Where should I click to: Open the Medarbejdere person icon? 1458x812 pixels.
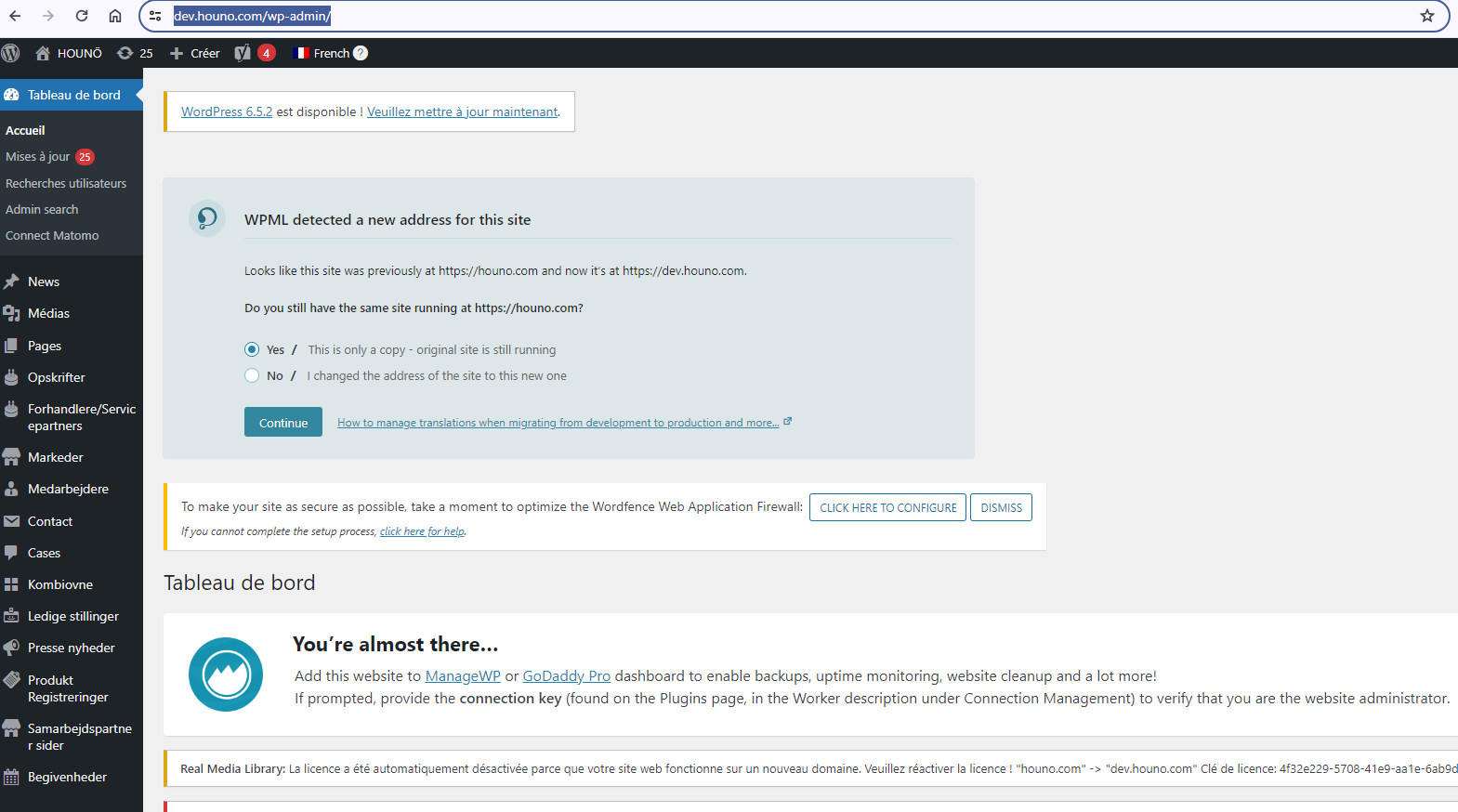pos(11,489)
